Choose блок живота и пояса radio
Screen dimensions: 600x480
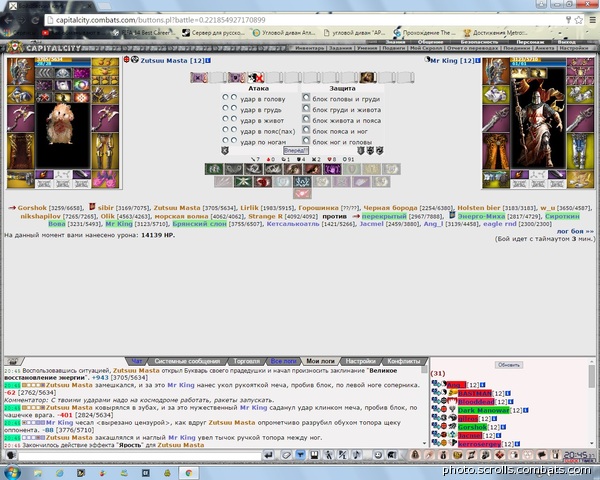(x=306, y=119)
